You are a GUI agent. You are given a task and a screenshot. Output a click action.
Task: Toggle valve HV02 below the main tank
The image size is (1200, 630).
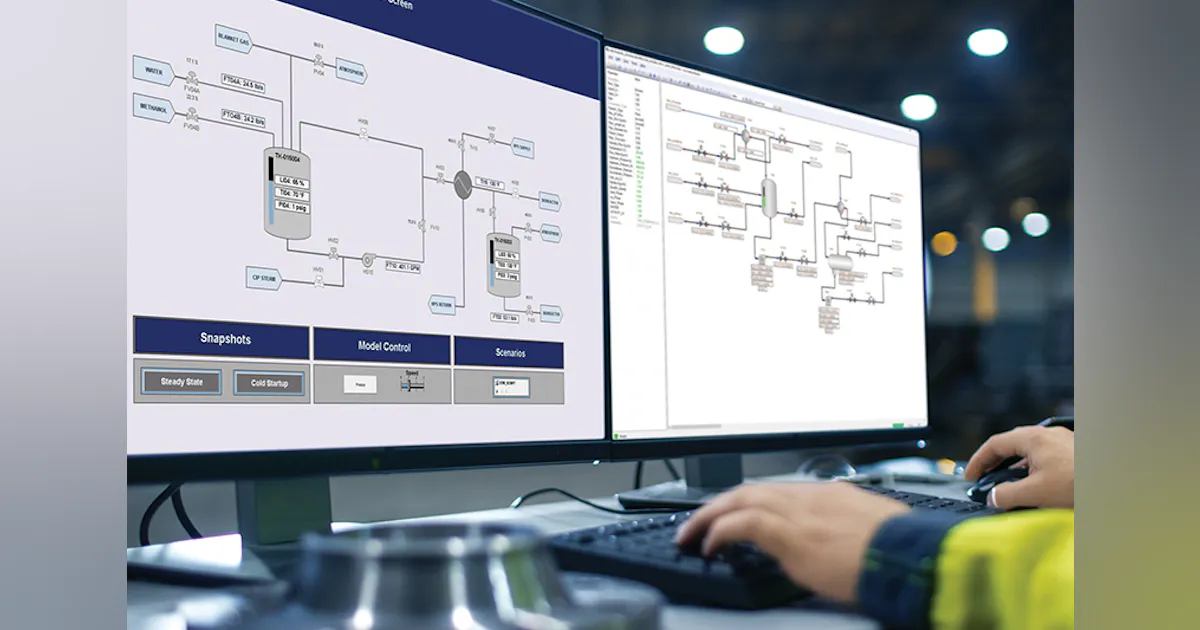333,253
